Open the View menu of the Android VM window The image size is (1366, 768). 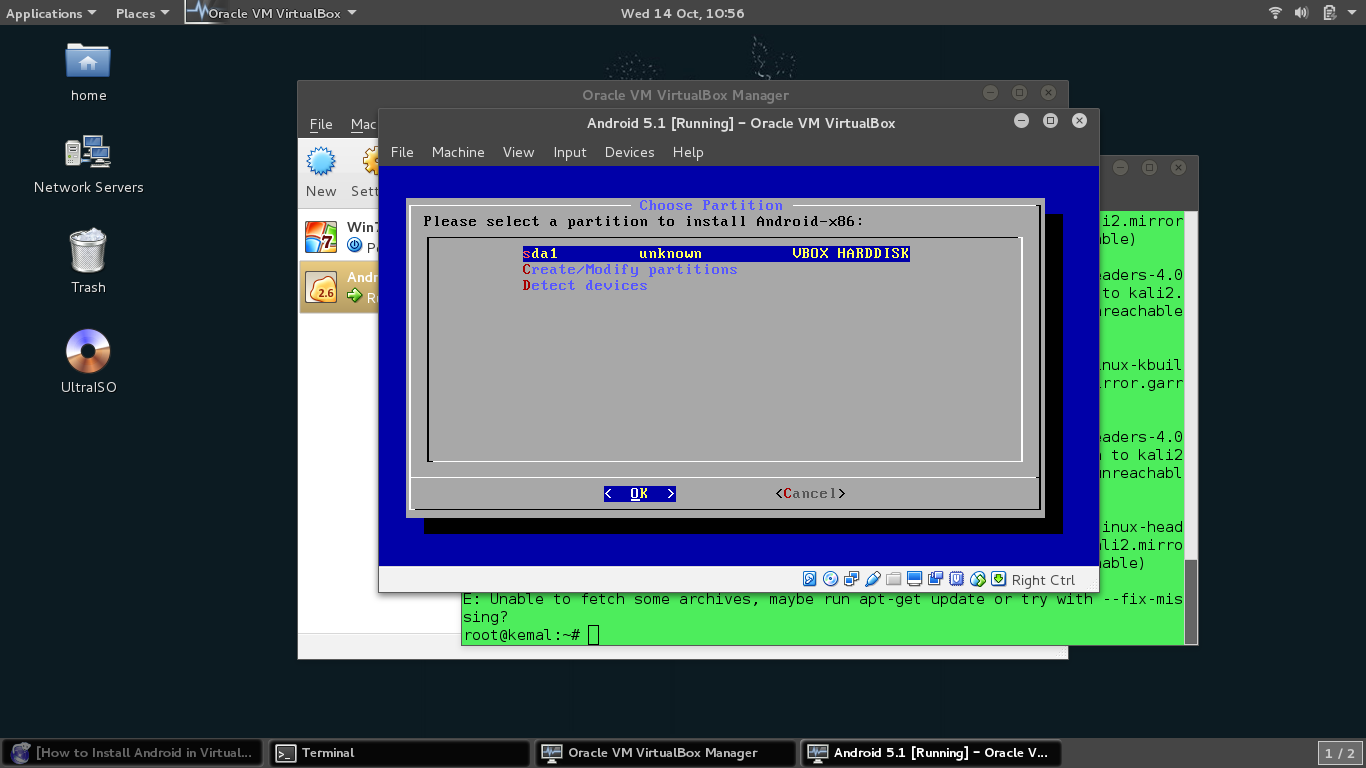click(518, 152)
